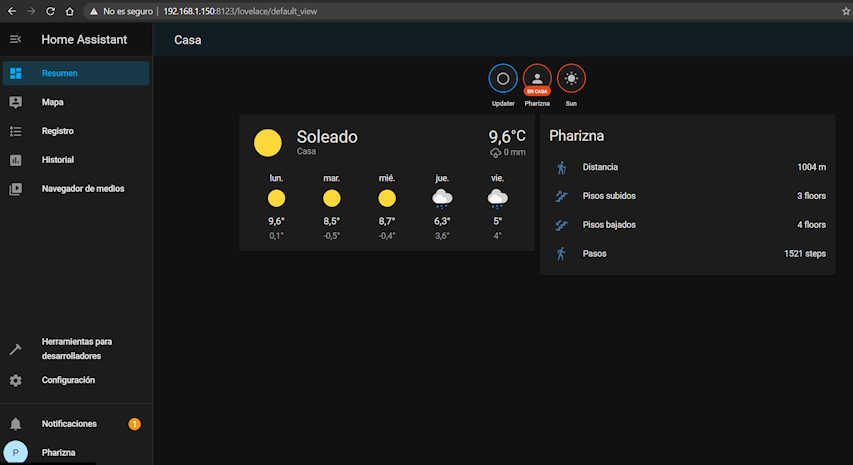
Task: Open the Configuración gear icon
Action: 15,380
